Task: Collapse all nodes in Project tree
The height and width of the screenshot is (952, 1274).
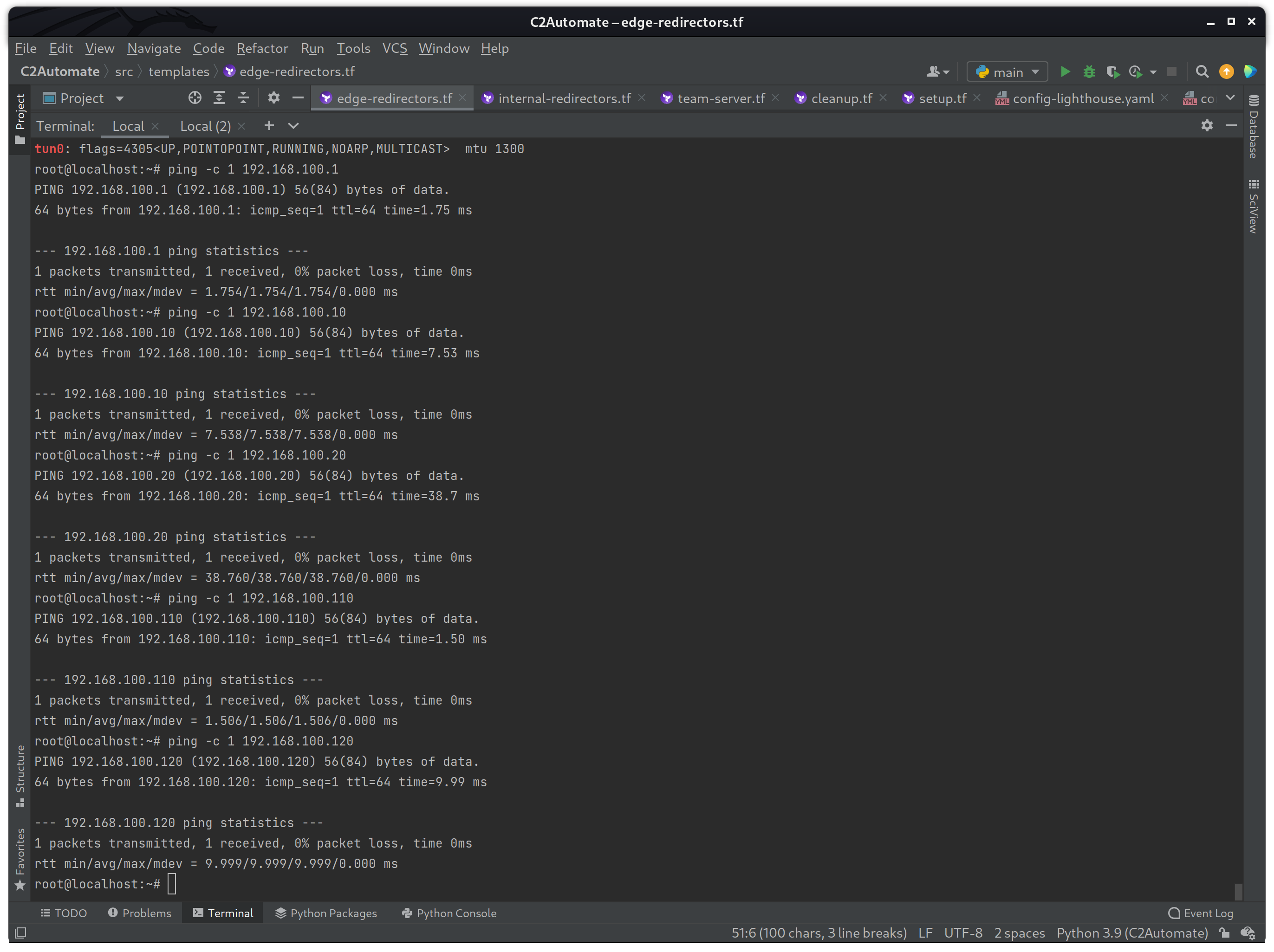Action: click(x=242, y=98)
